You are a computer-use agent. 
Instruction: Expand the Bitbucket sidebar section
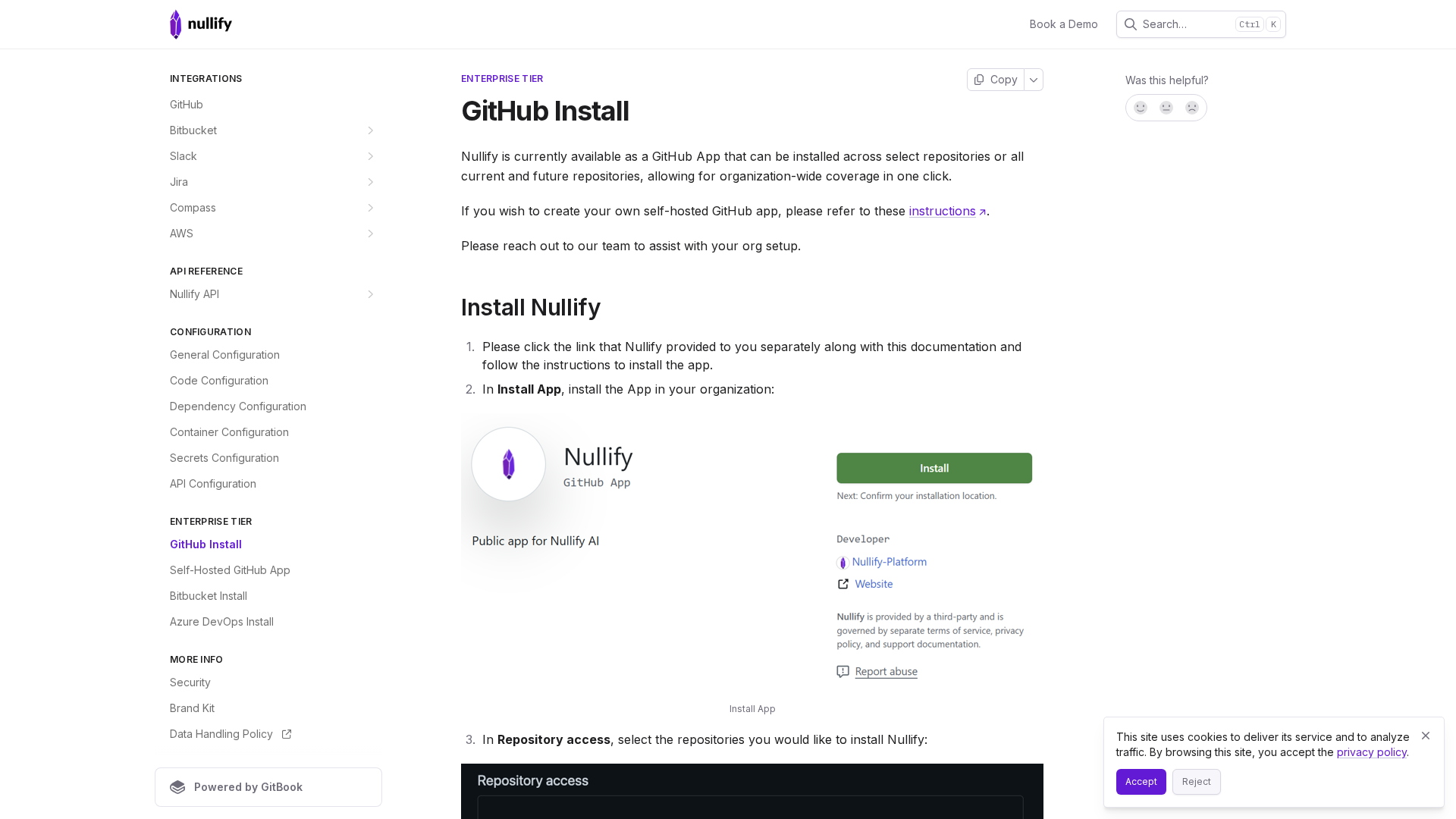371,130
